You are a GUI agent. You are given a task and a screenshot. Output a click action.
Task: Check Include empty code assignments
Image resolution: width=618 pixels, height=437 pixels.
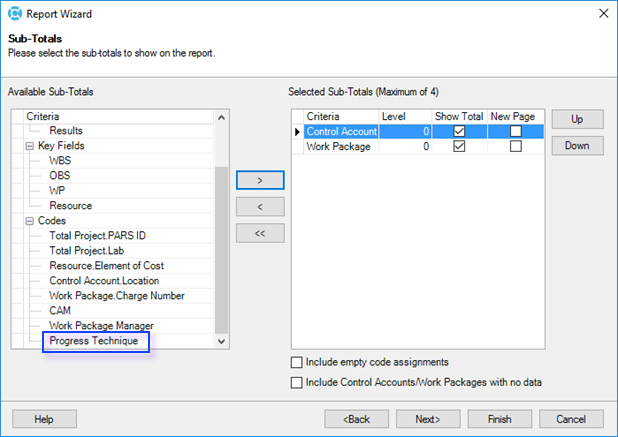(296, 362)
